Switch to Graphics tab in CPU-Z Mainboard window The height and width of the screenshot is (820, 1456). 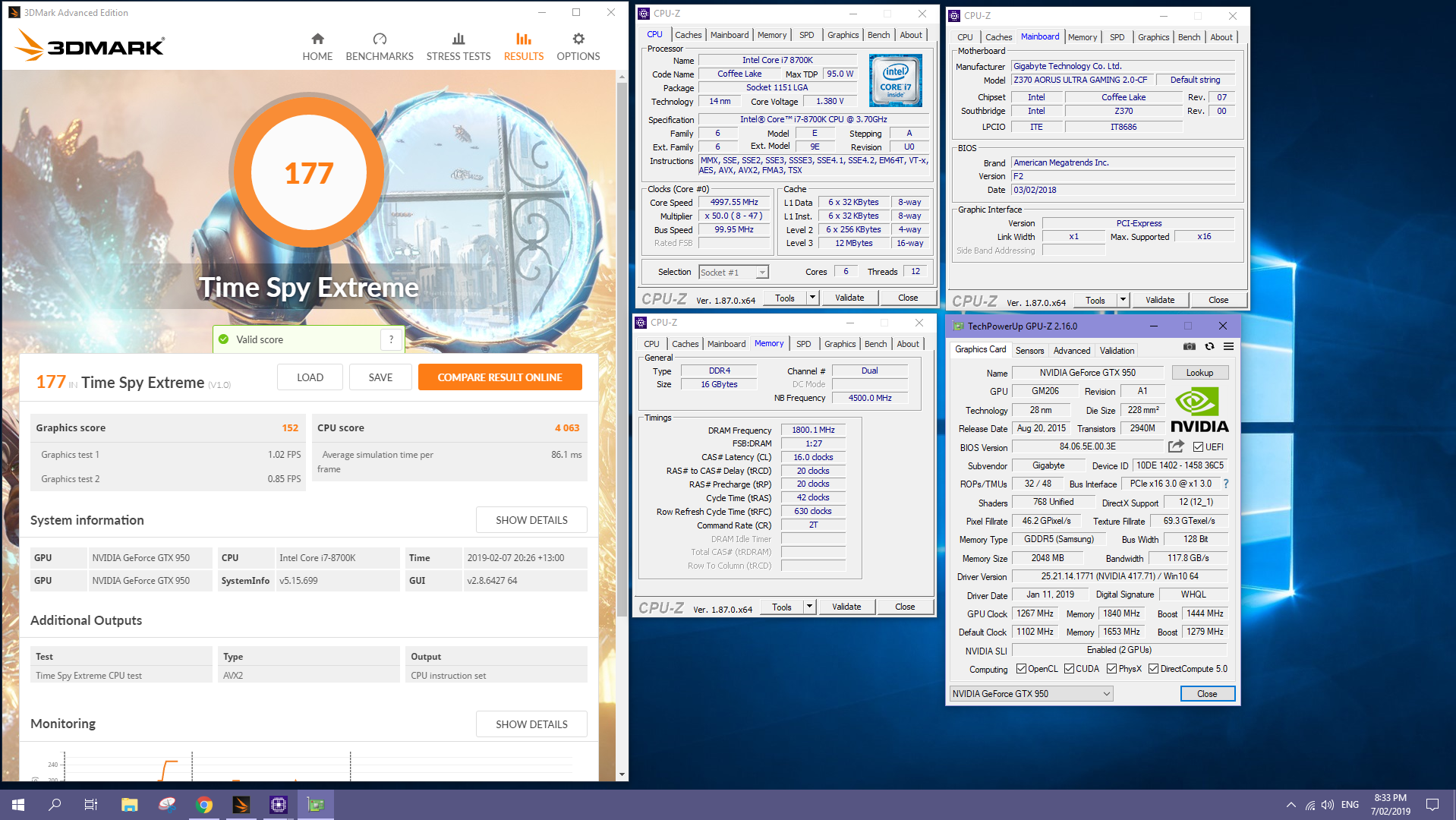tap(1153, 37)
